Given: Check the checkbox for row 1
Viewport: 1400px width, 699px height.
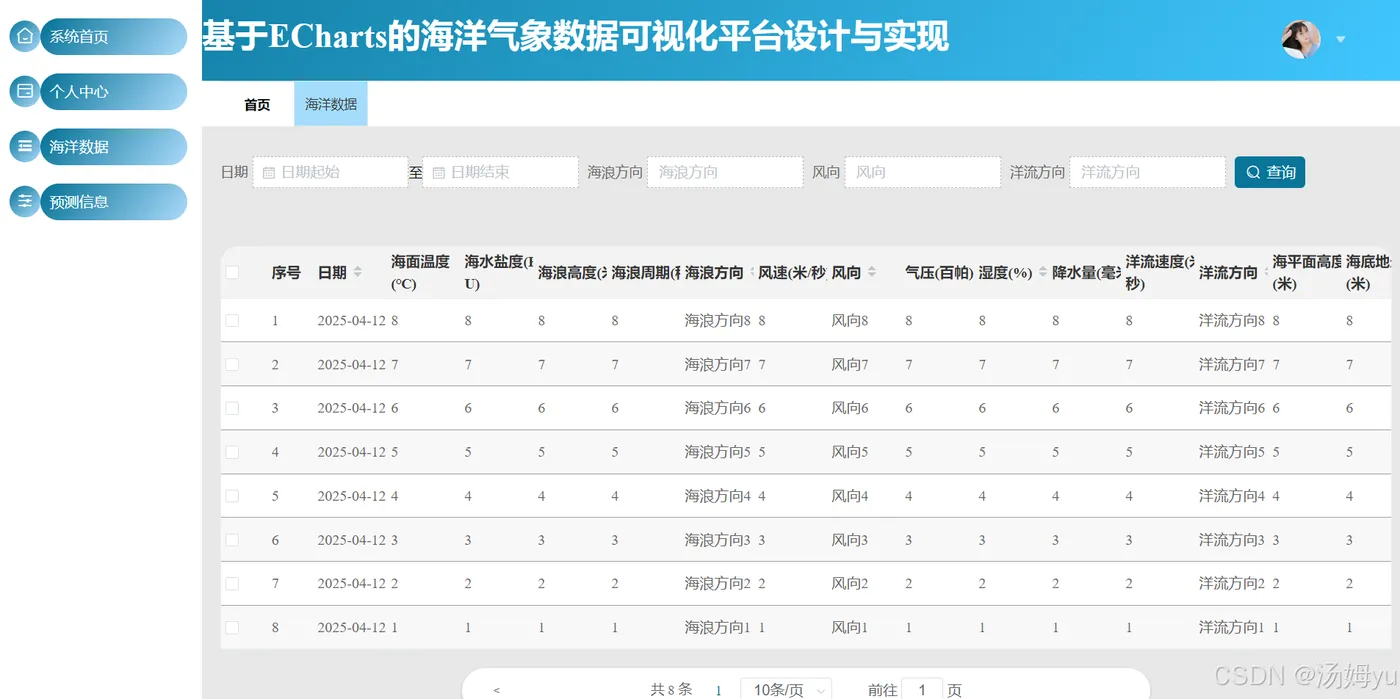Looking at the screenshot, I should coord(232,320).
